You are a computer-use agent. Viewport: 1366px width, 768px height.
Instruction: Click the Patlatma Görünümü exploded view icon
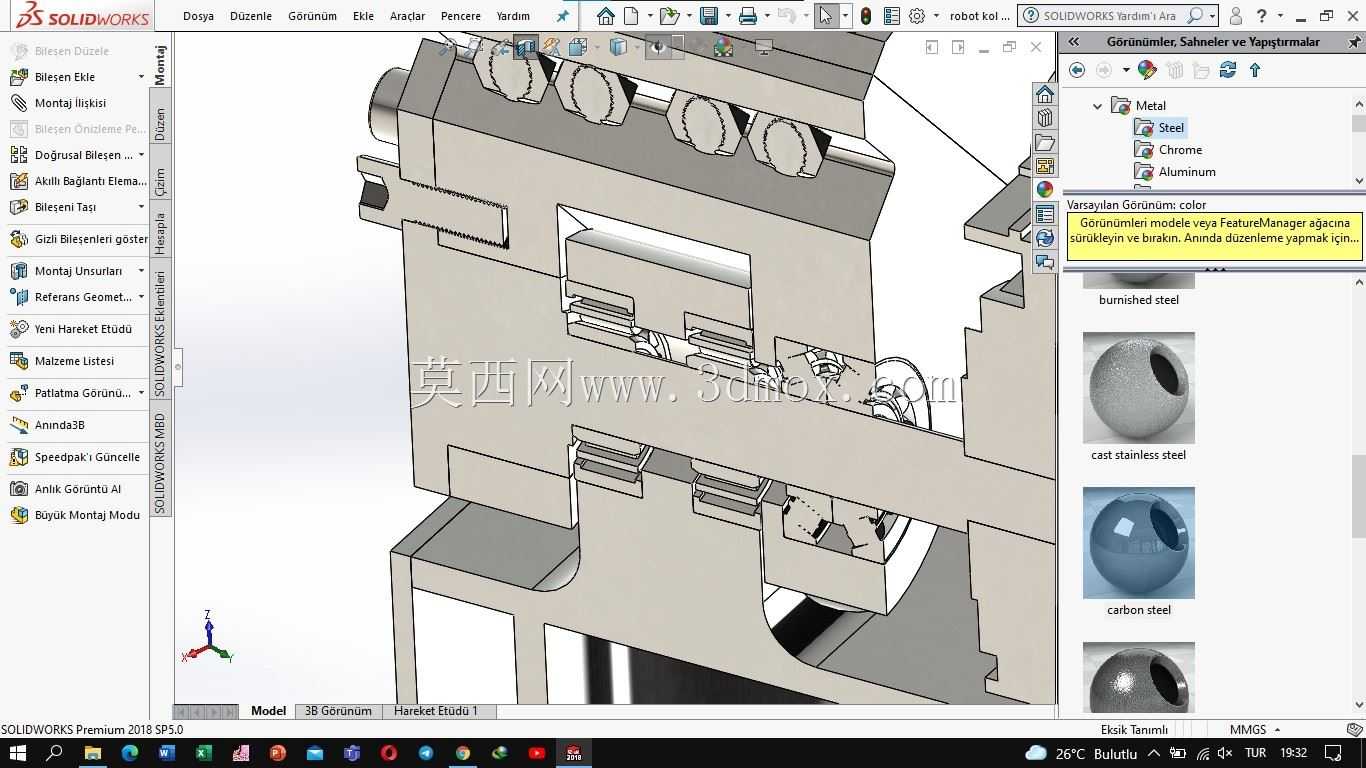[19, 393]
